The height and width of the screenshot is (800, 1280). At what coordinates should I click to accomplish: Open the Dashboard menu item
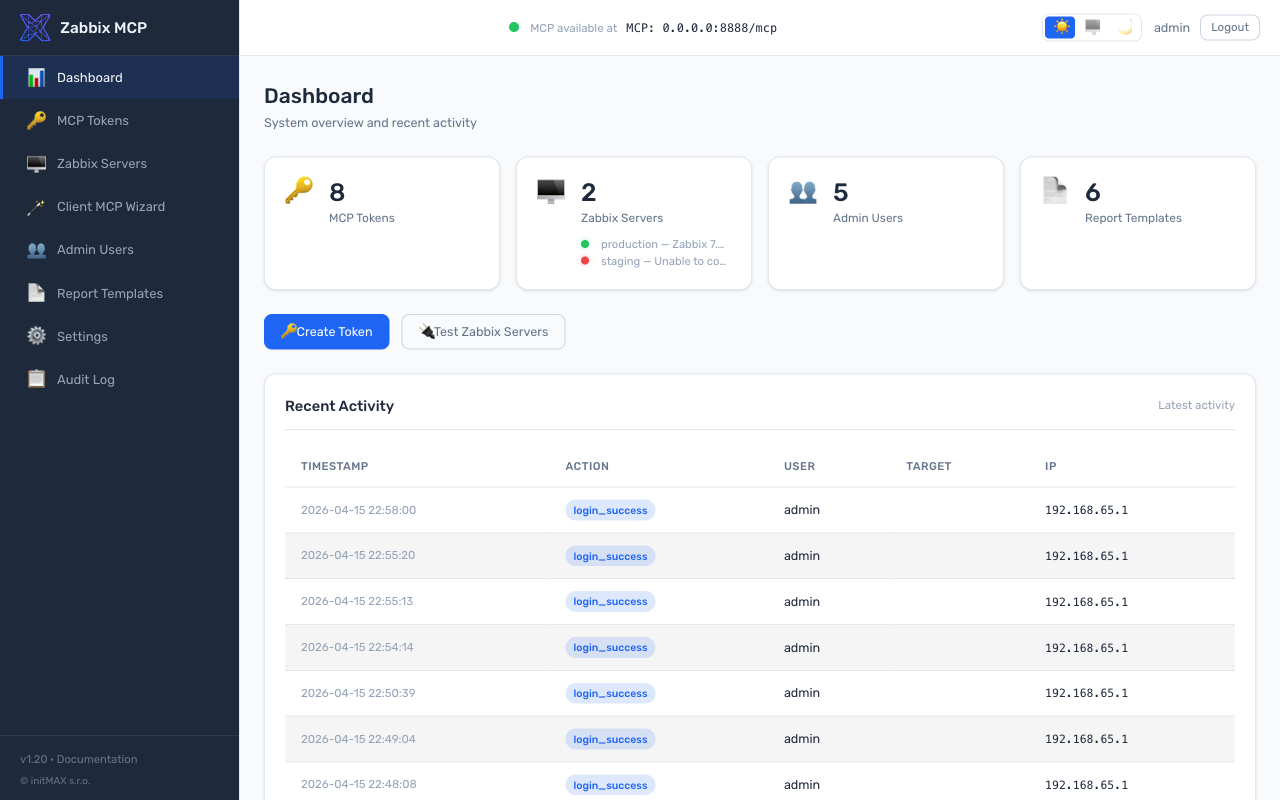click(x=120, y=77)
